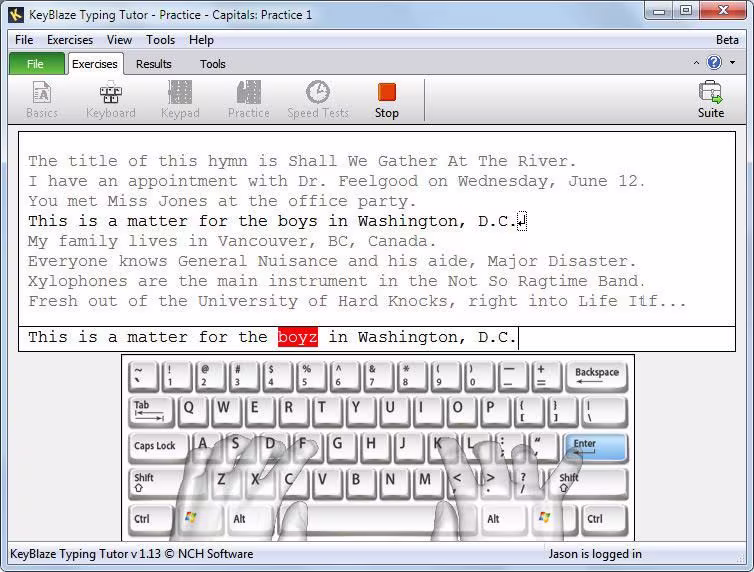This screenshot has width=754, height=572.
Task: Click the KeyBlaze application icon in title bar
Action: pos(16,15)
